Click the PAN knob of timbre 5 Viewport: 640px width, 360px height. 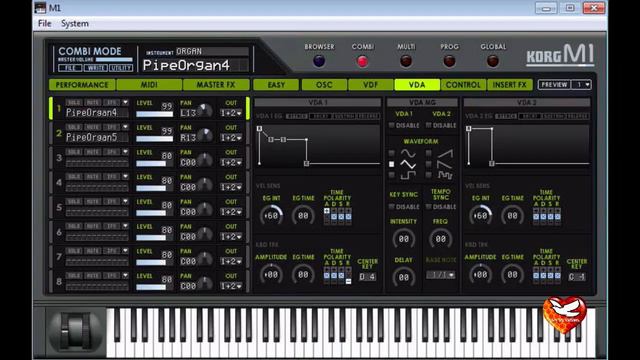(205, 209)
